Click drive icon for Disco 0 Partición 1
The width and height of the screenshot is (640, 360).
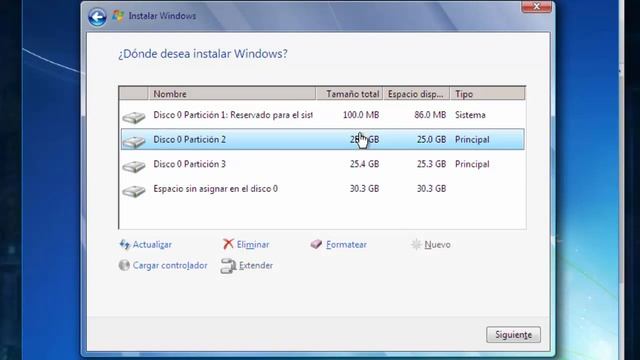(133, 117)
